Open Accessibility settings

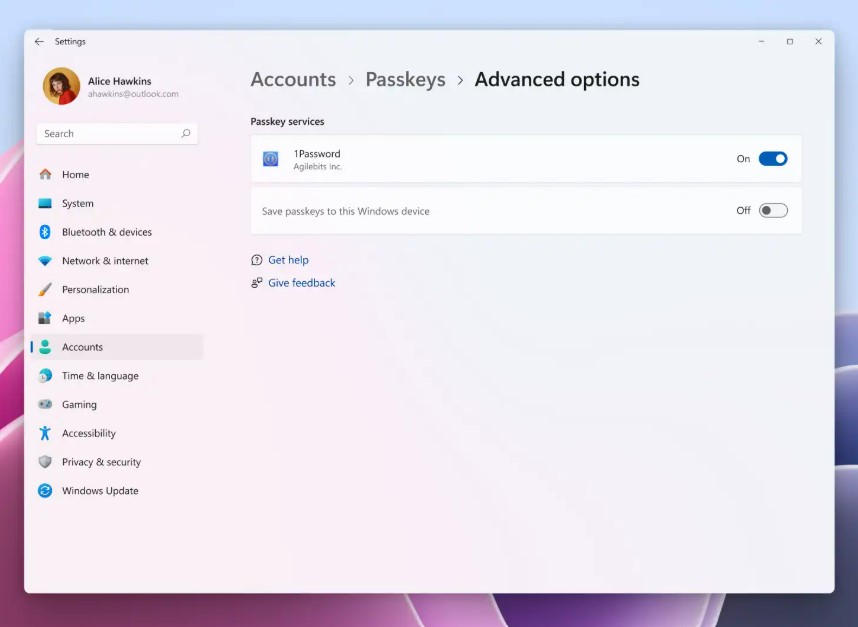click(x=45, y=433)
